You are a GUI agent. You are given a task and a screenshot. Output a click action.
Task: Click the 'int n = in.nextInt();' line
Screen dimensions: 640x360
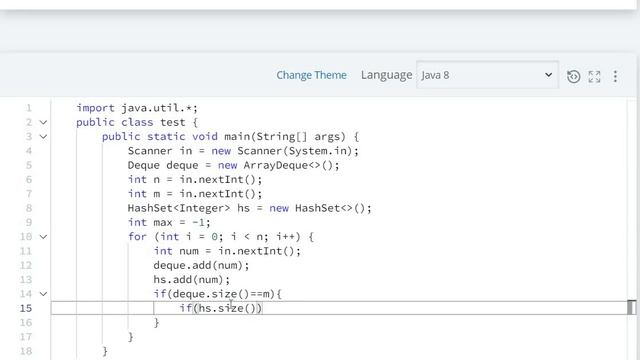point(195,180)
